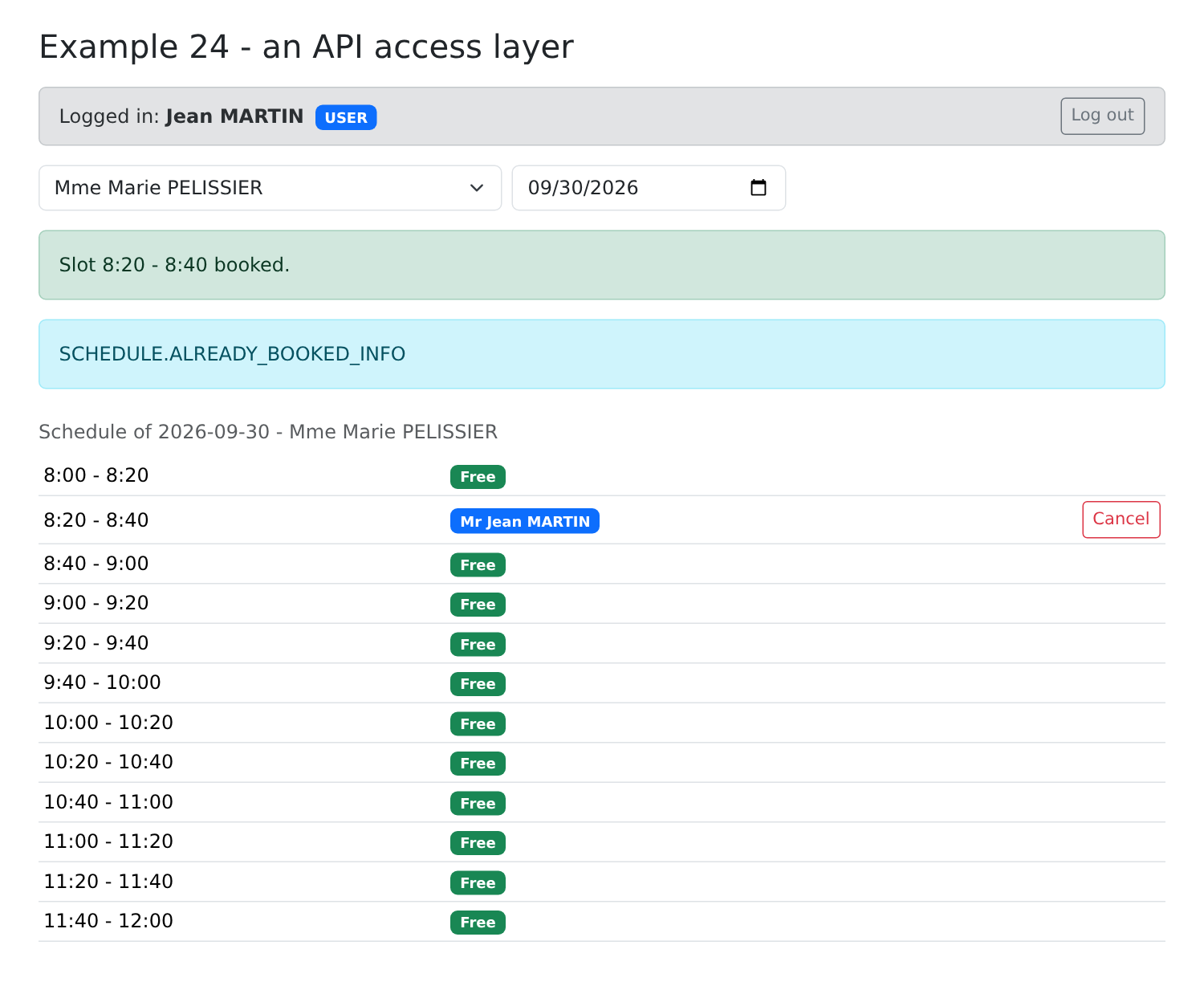Click the 'Schedule of 2026-09-30' caption
This screenshot has width=1204, height=990.
(x=268, y=432)
